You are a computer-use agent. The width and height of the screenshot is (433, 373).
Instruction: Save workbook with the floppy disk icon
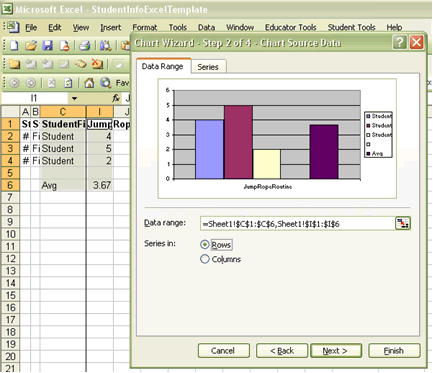point(48,45)
